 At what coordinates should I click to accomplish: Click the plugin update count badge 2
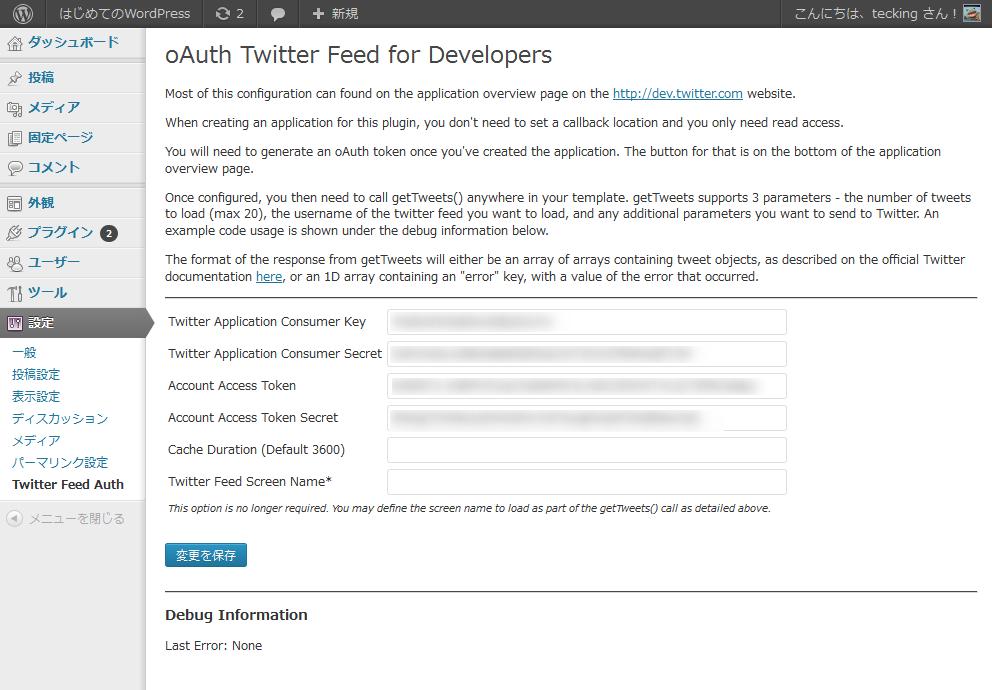[109, 233]
